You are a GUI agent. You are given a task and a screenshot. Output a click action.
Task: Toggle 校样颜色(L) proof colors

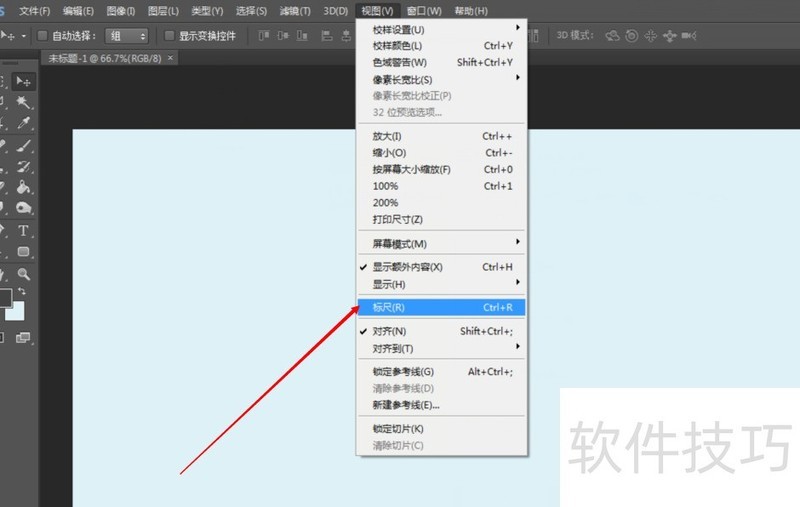point(441,46)
